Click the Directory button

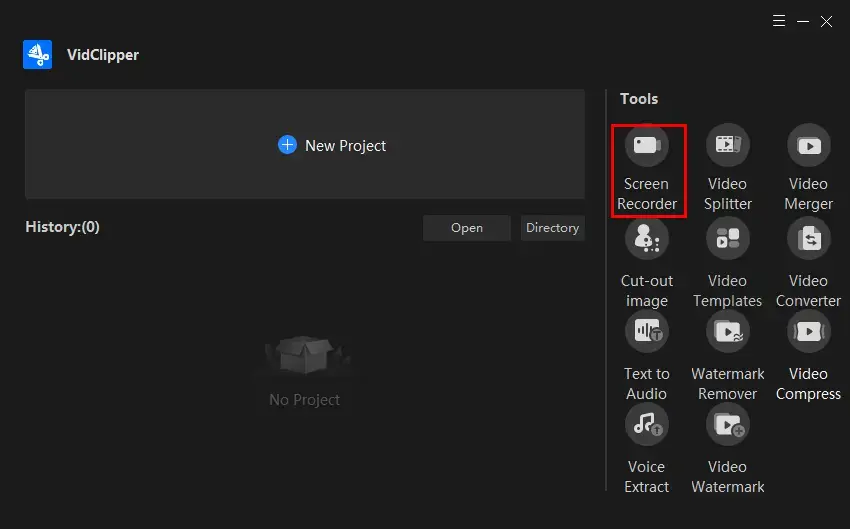pyautogui.click(x=552, y=228)
